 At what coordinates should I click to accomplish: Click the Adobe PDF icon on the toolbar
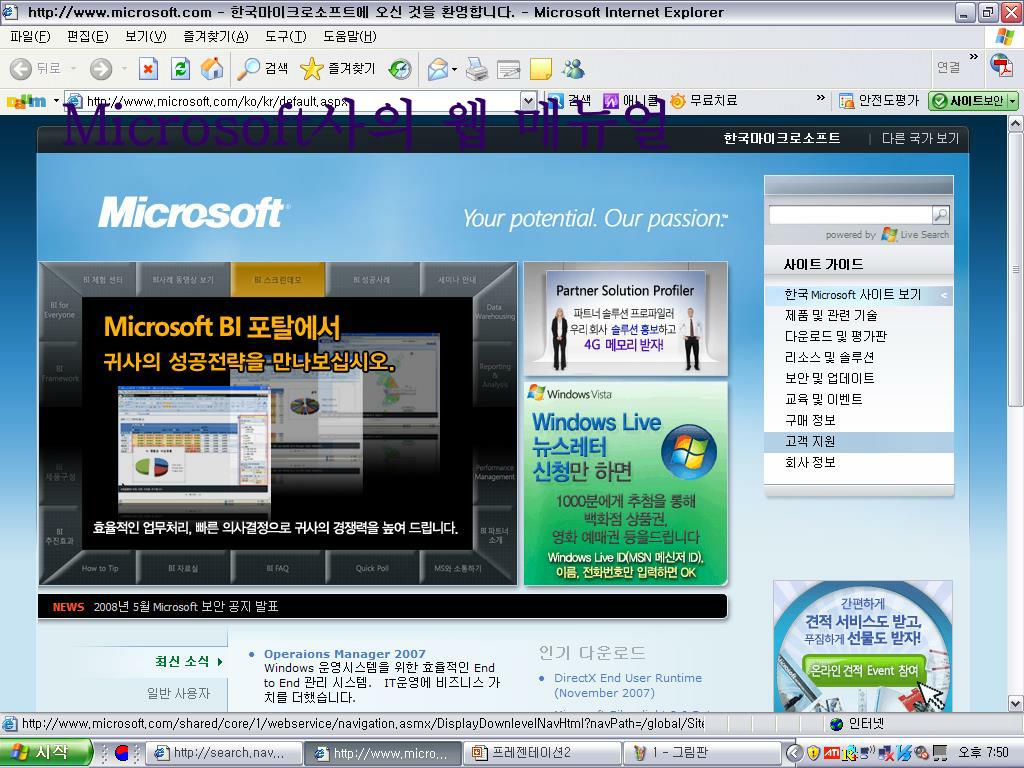point(1000,65)
